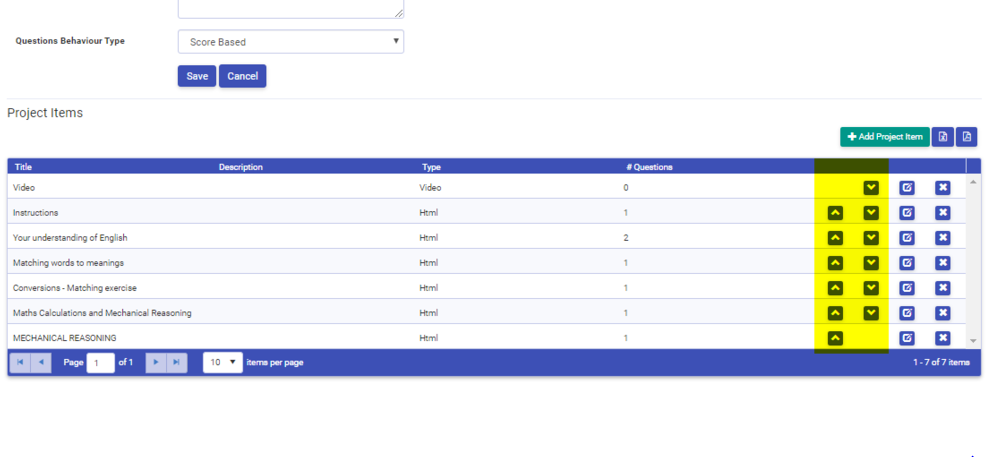Delete the MECHANICAL REASONING item
The image size is (993, 457).
pos(942,338)
